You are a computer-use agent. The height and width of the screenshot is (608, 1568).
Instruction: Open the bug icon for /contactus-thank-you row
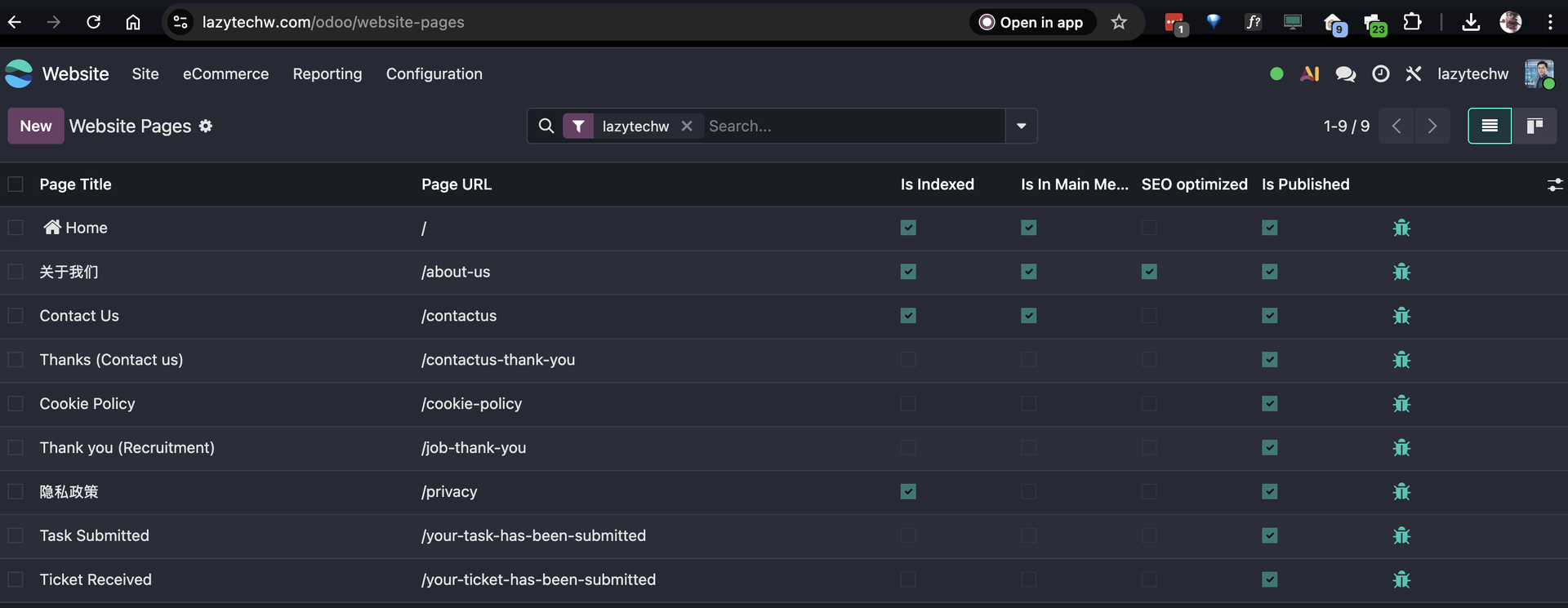point(1401,360)
